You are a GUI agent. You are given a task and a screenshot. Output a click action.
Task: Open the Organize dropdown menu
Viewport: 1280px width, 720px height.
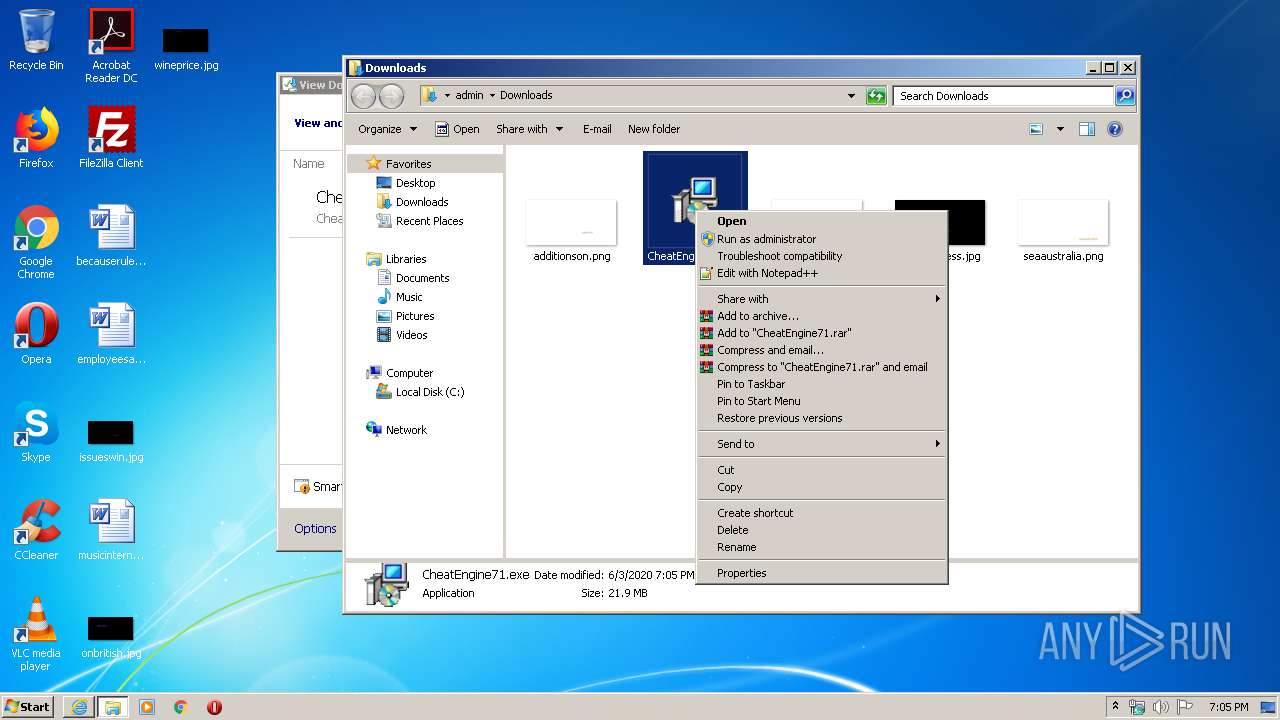coord(387,129)
